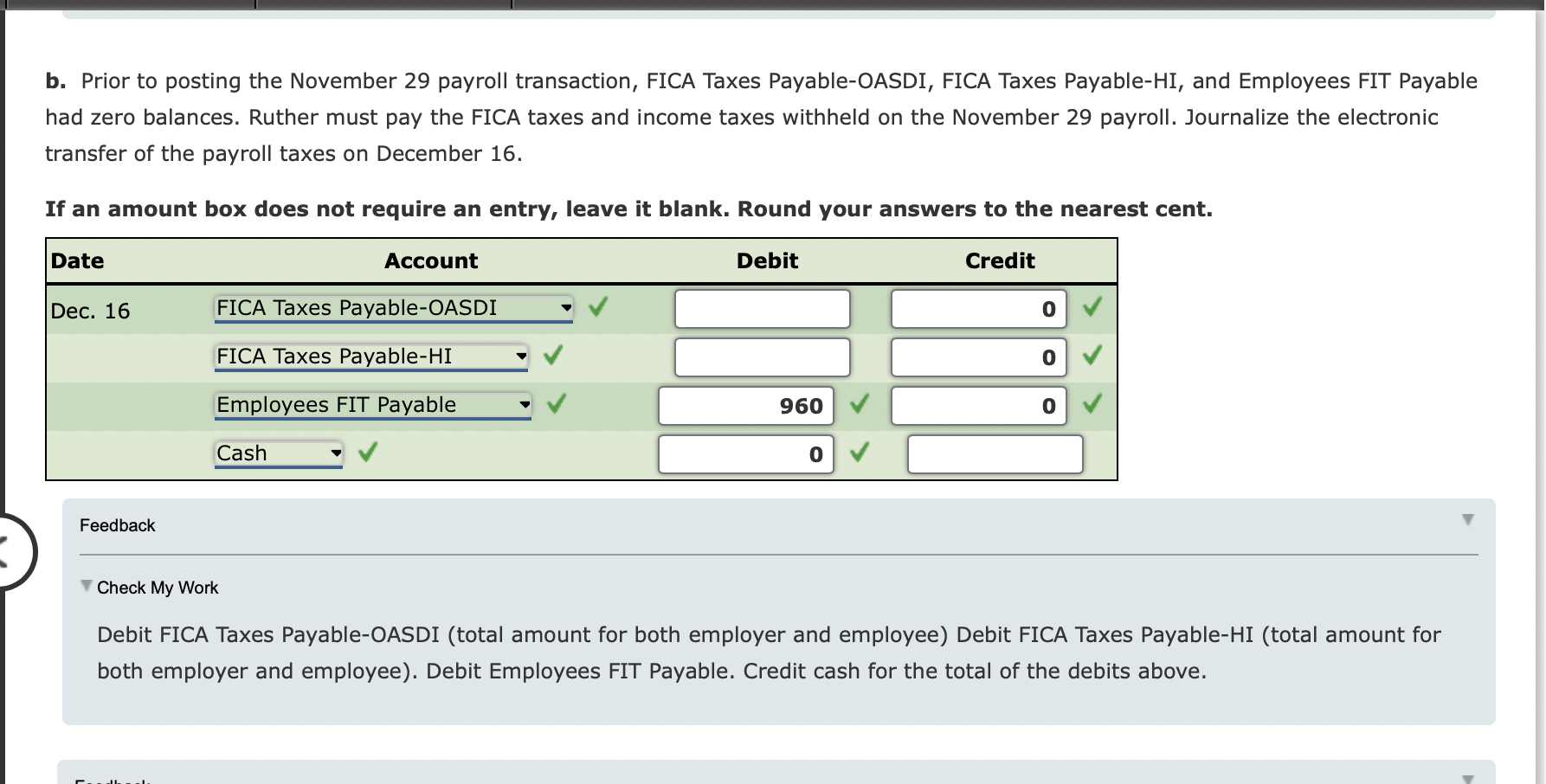
Task: Click the Cash credit amount box
Action: pyautogui.click(x=994, y=453)
